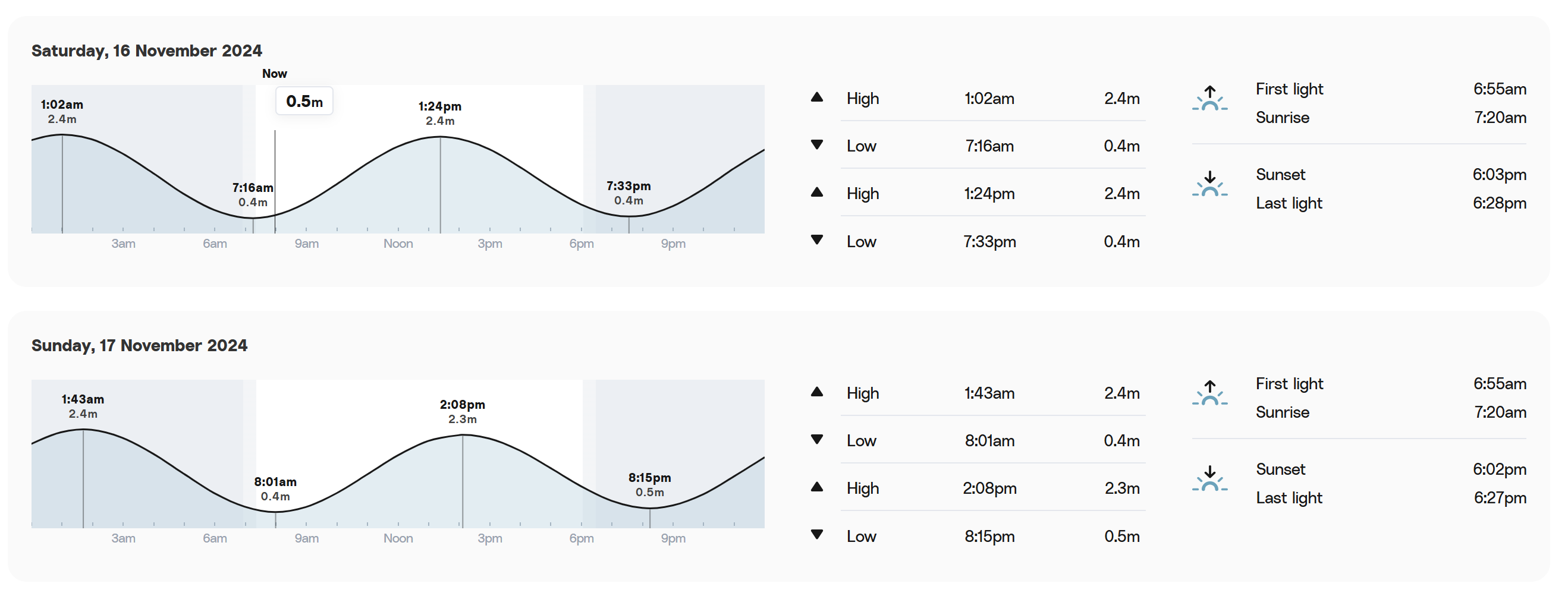
Task: Click the down triangle beside Saturday 7:16am Low
Action: [817, 145]
